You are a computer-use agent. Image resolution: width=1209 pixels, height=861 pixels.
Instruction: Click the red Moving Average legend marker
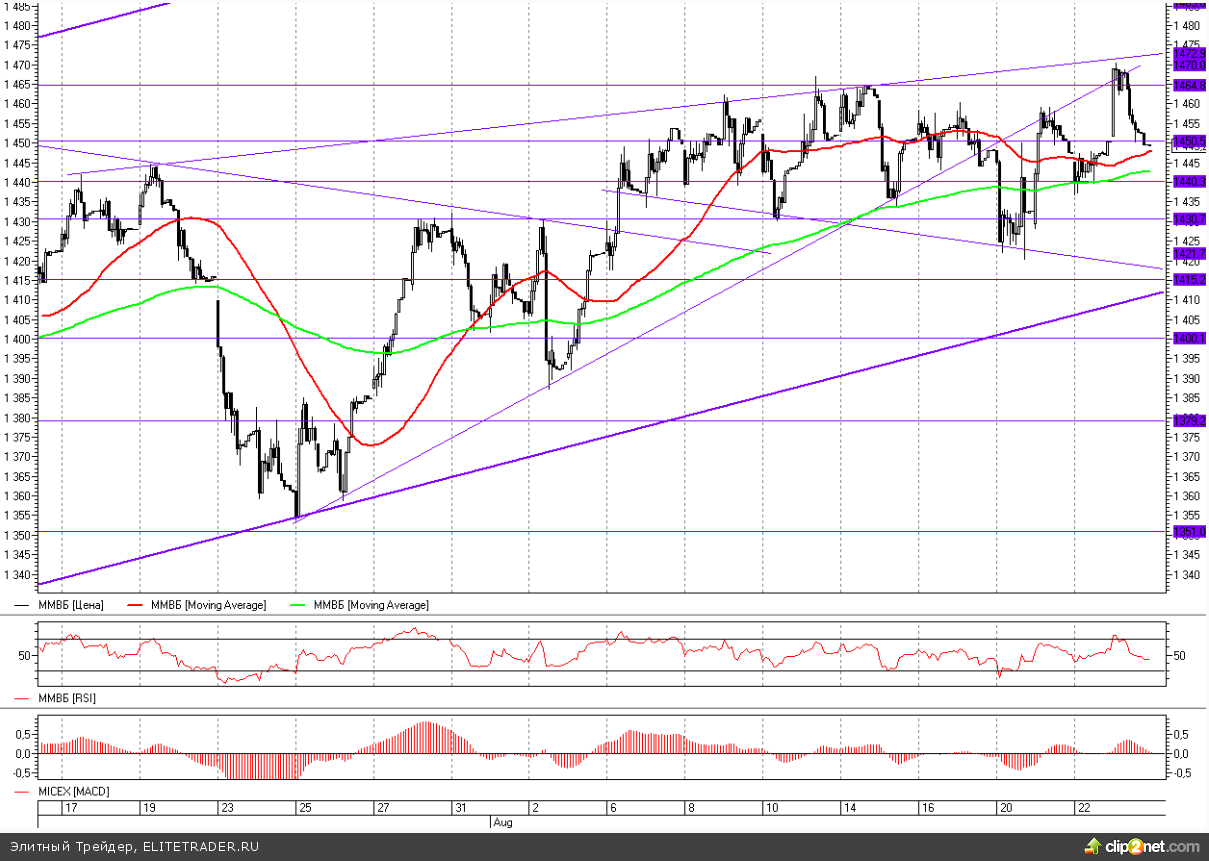pyautogui.click(x=135, y=605)
